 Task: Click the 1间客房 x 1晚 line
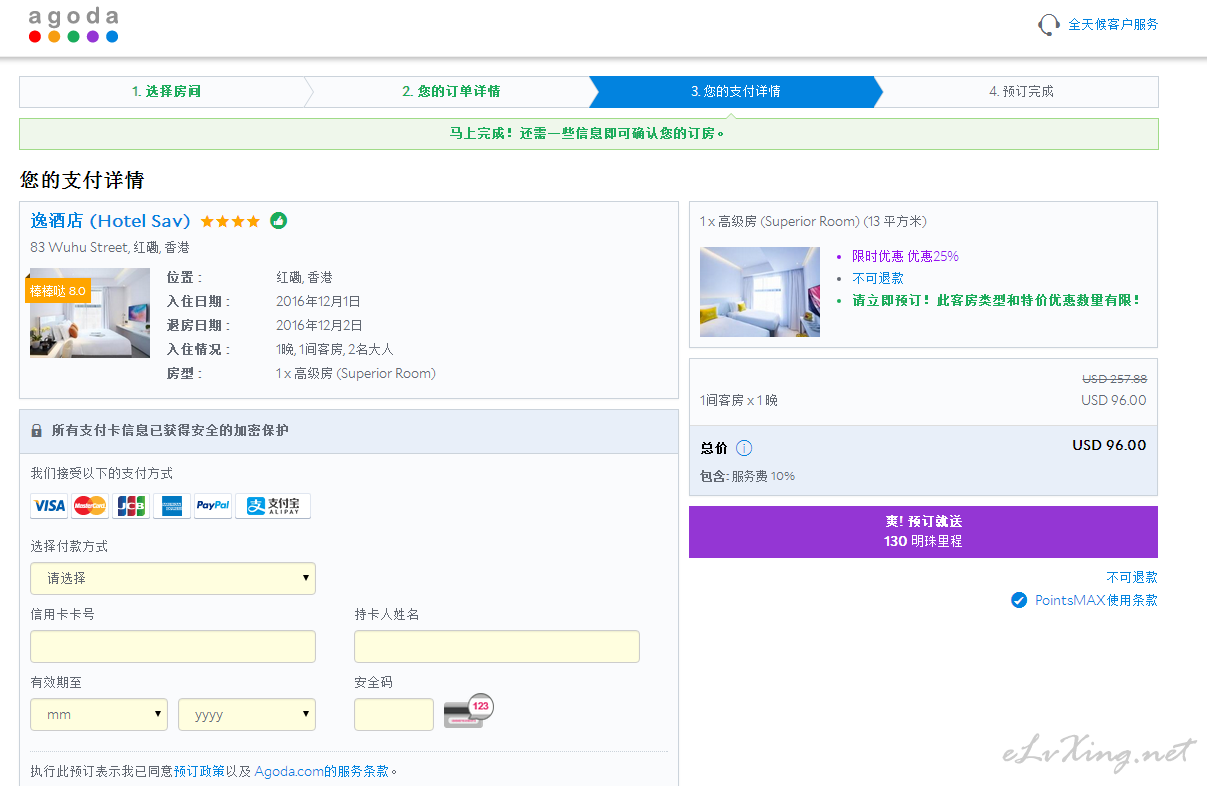coord(739,400)
